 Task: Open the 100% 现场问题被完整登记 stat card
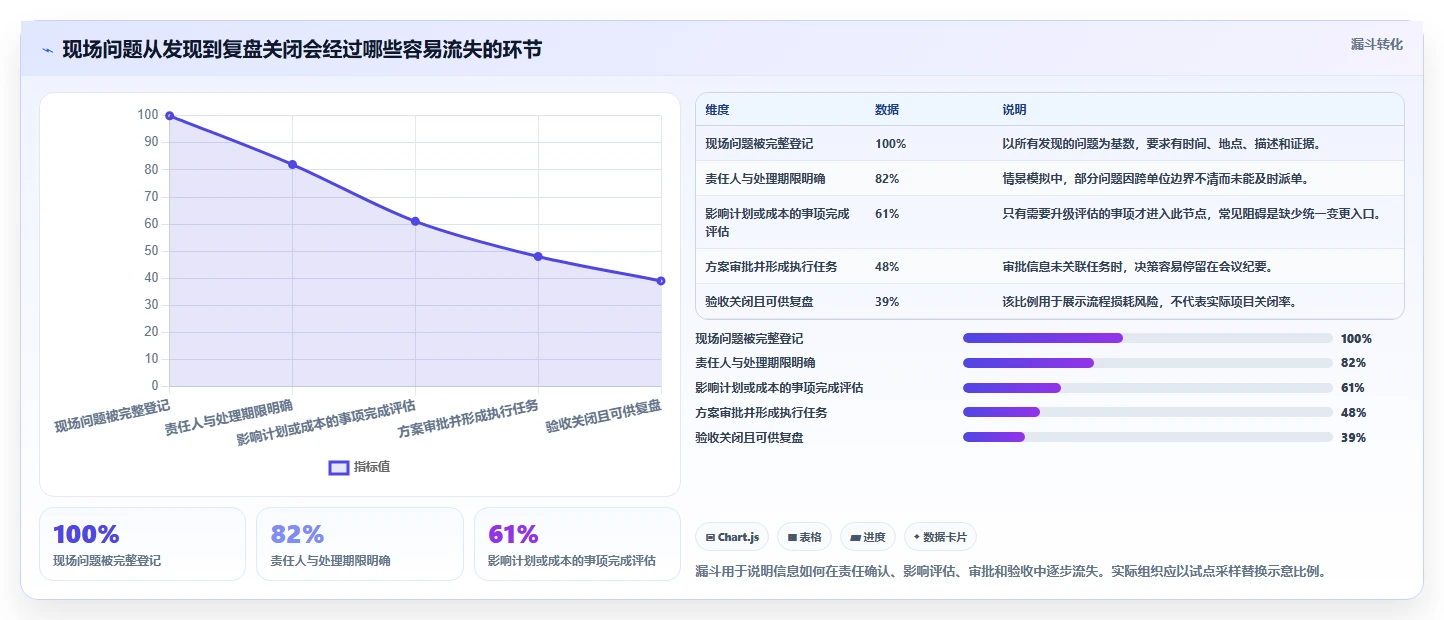pyautogui.click(x=142, y=544)
